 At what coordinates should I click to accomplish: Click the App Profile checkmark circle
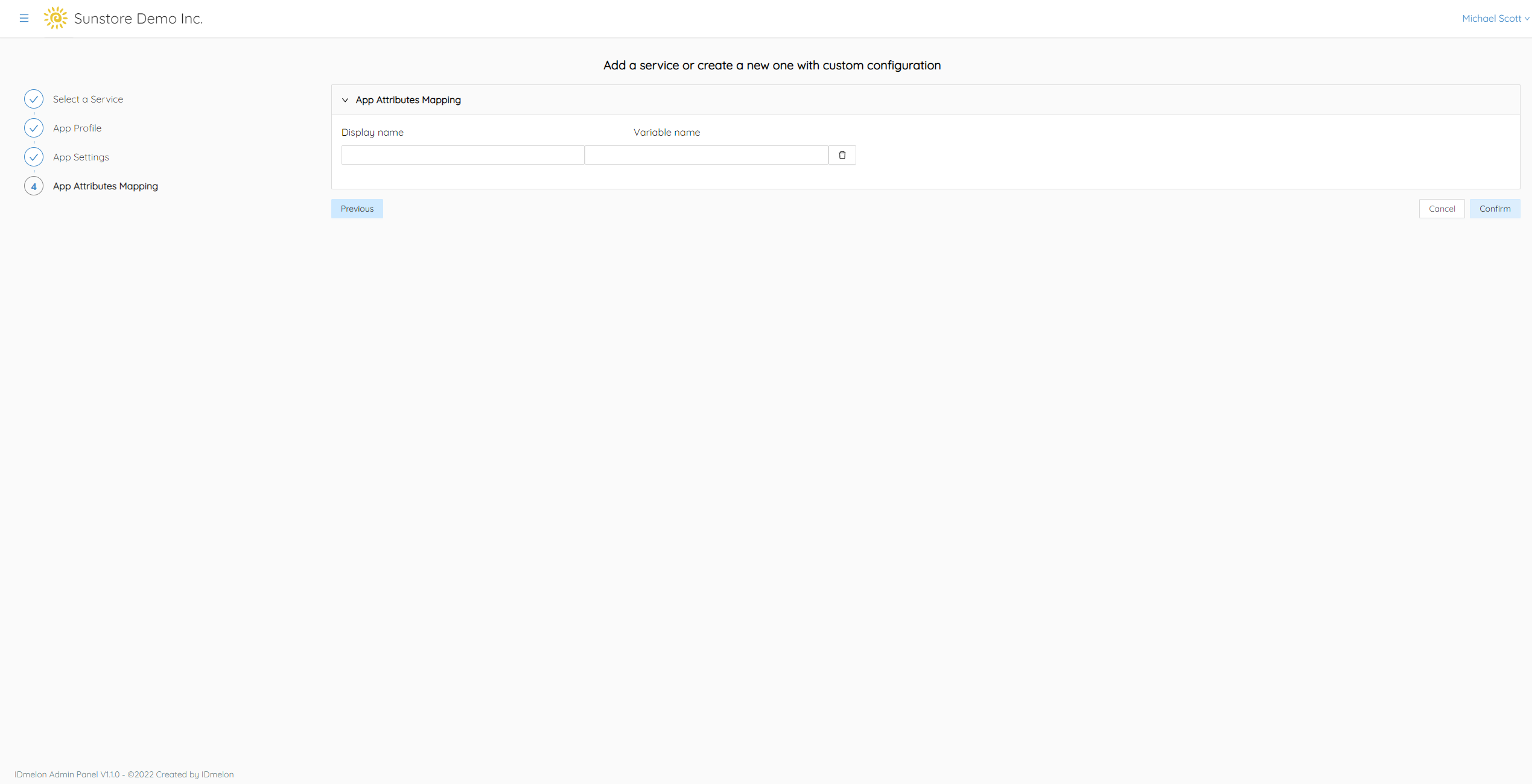point(34,128)
